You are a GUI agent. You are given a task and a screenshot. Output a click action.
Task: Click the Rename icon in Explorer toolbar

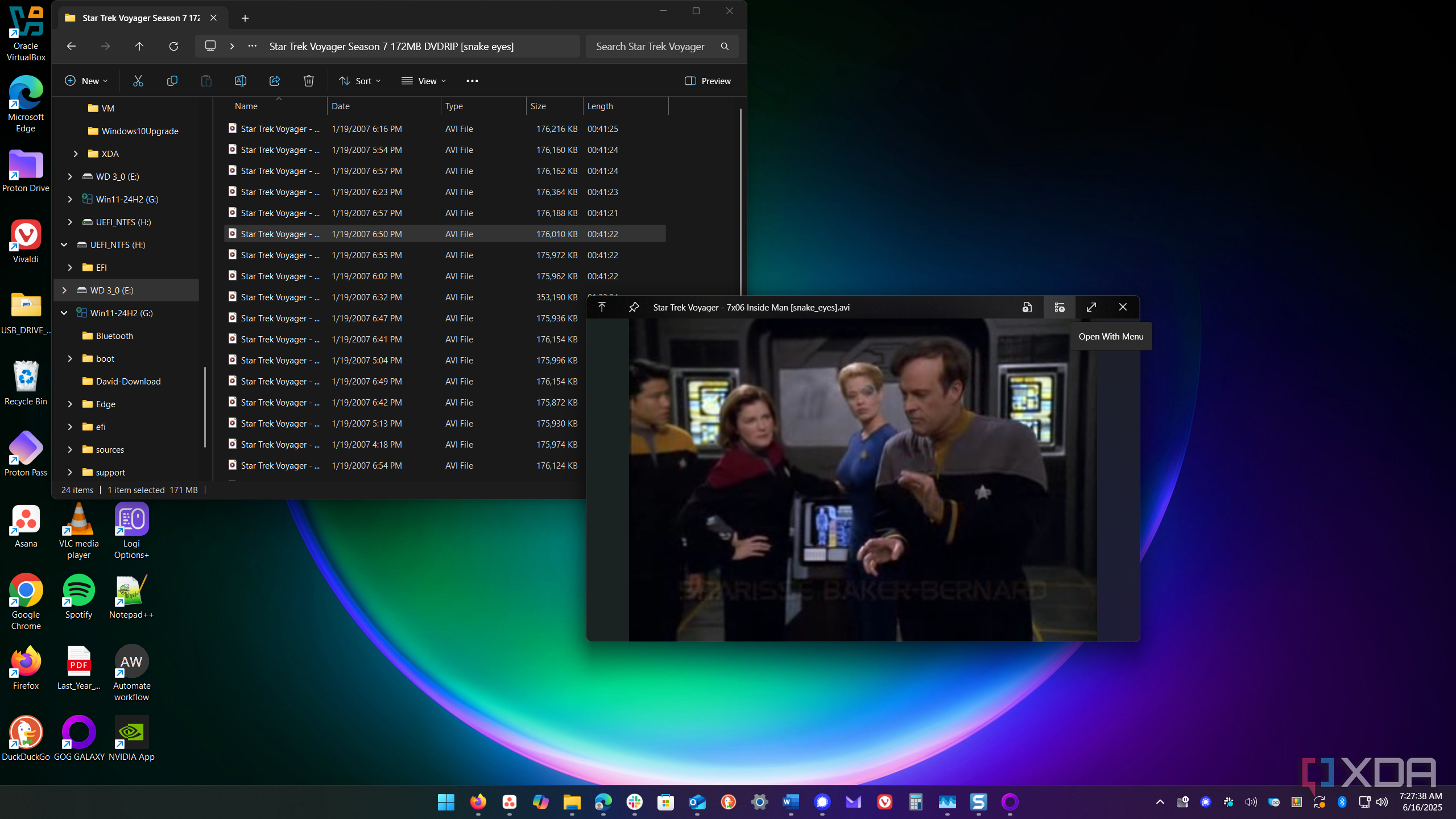[x=240, y=81]
